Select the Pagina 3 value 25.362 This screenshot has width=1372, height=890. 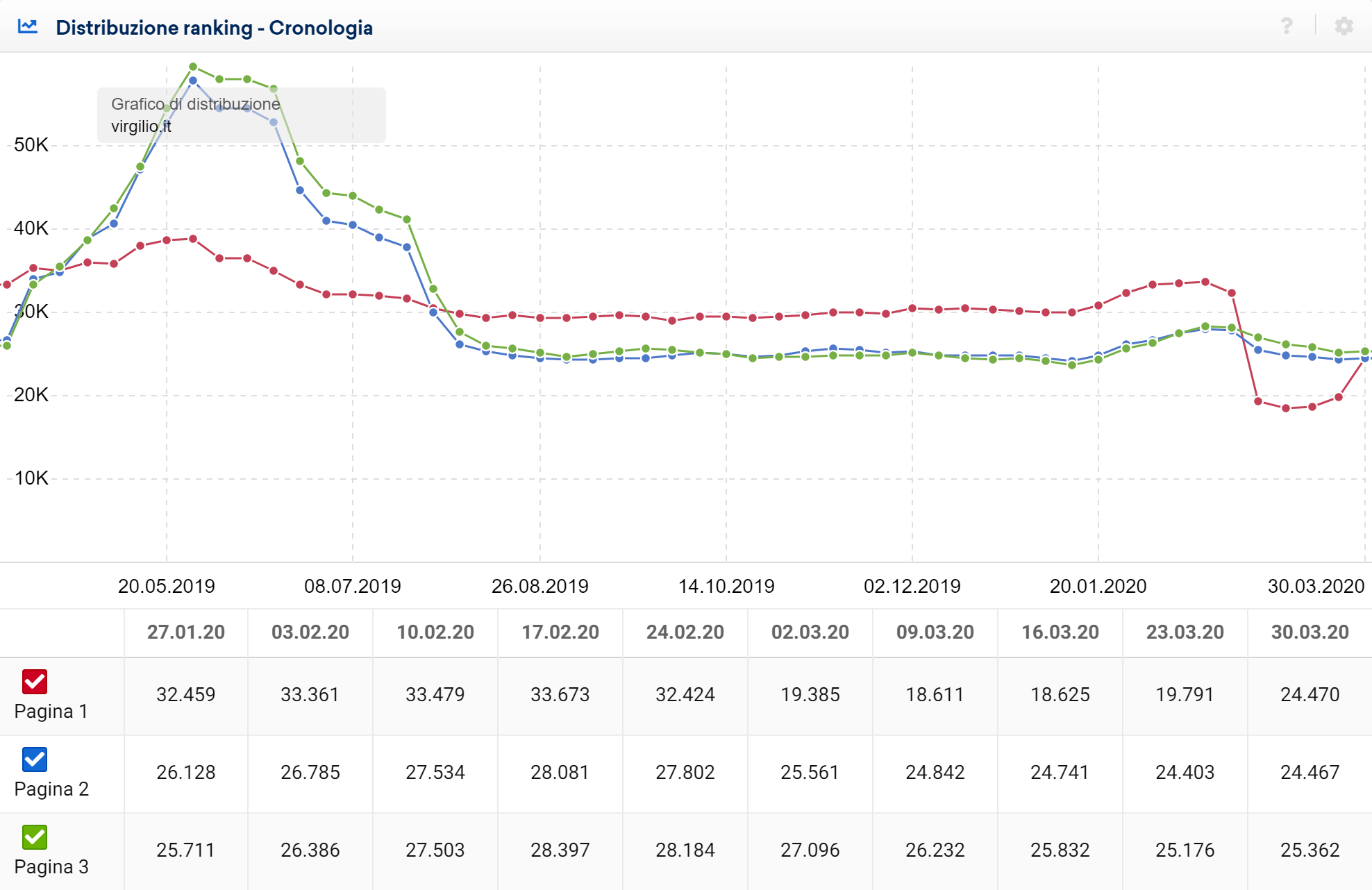[1310, 850]
